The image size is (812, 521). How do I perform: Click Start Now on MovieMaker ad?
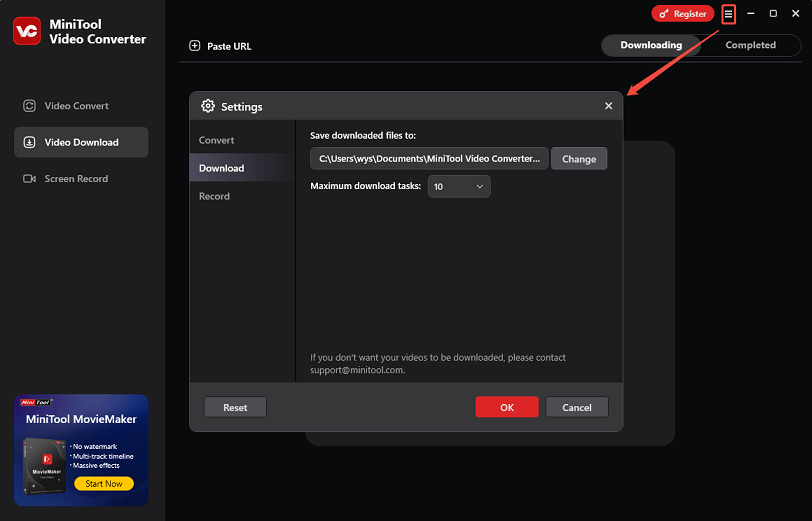(104, 484)
